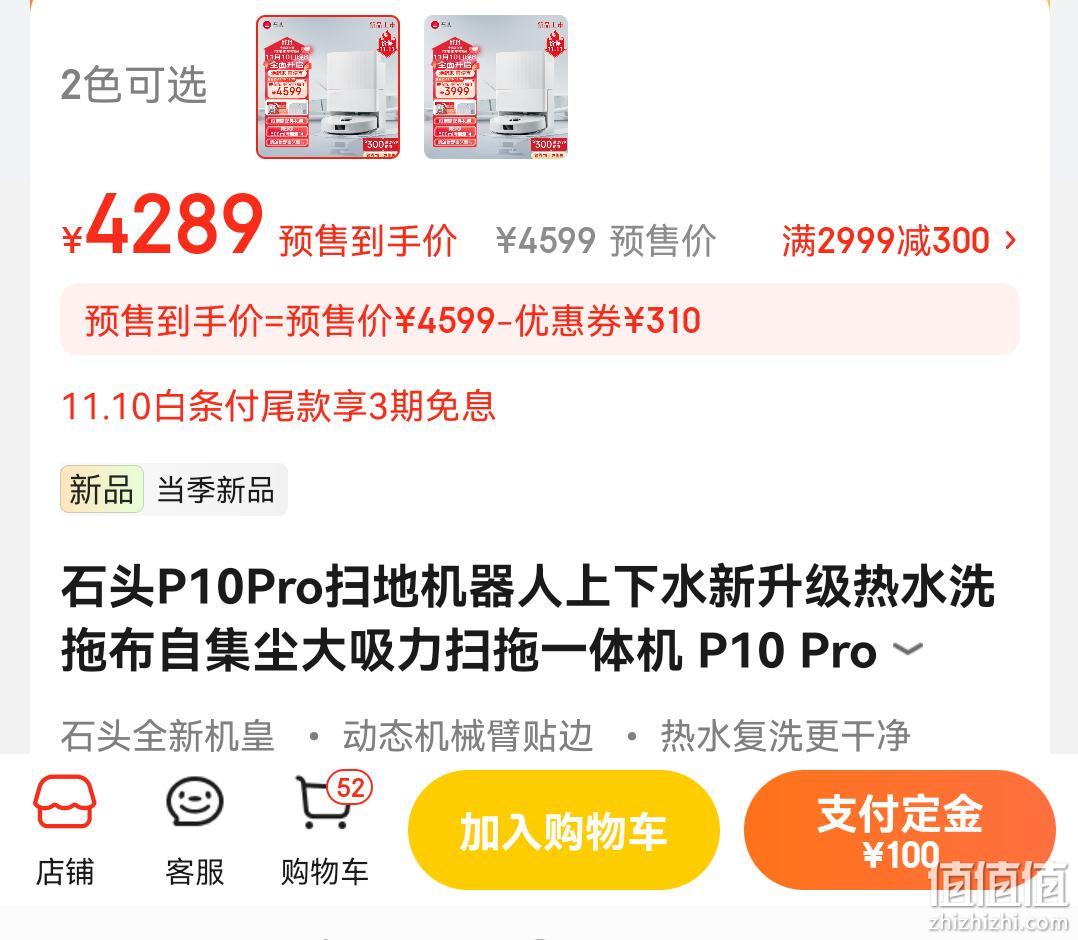
Task: Open 11.10白条付尾款享3期免息 promotion text
Action: pos(278,405)
